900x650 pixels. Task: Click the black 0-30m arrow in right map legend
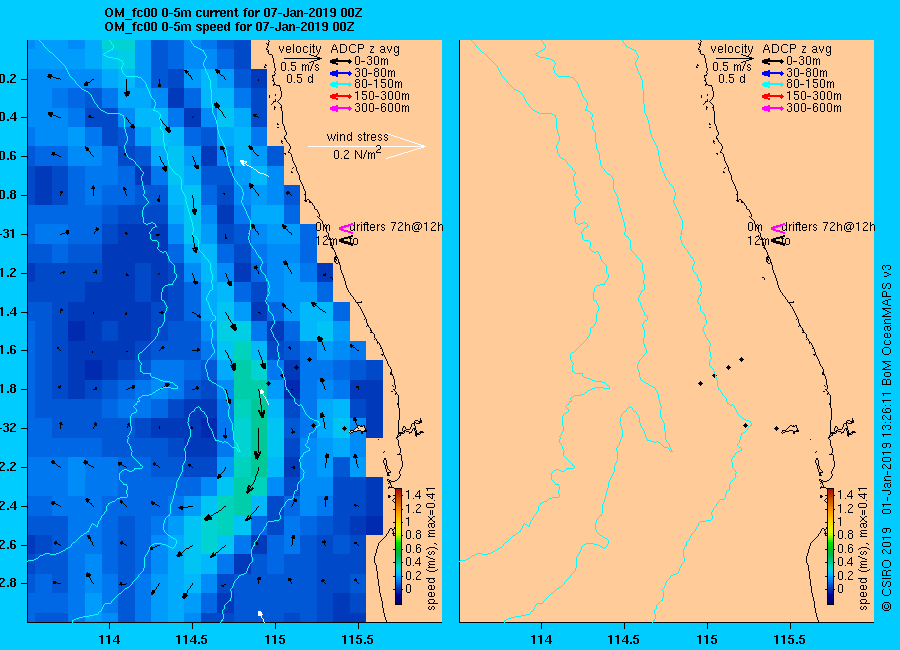pos(773,61)
